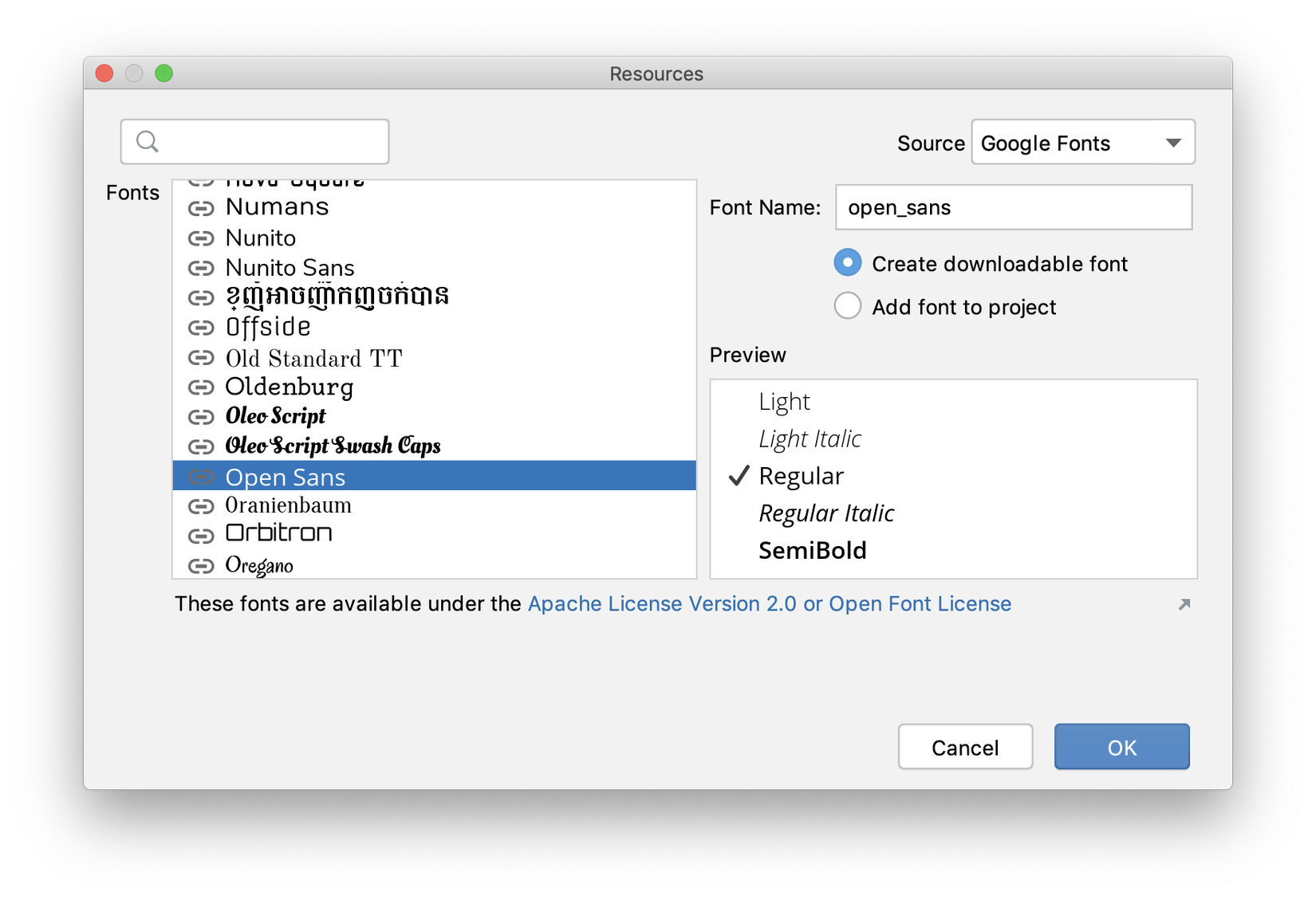This screenshot has height=900, width=1316.
Task: Choose the Old Standard TT font
Action: [313, 359]
